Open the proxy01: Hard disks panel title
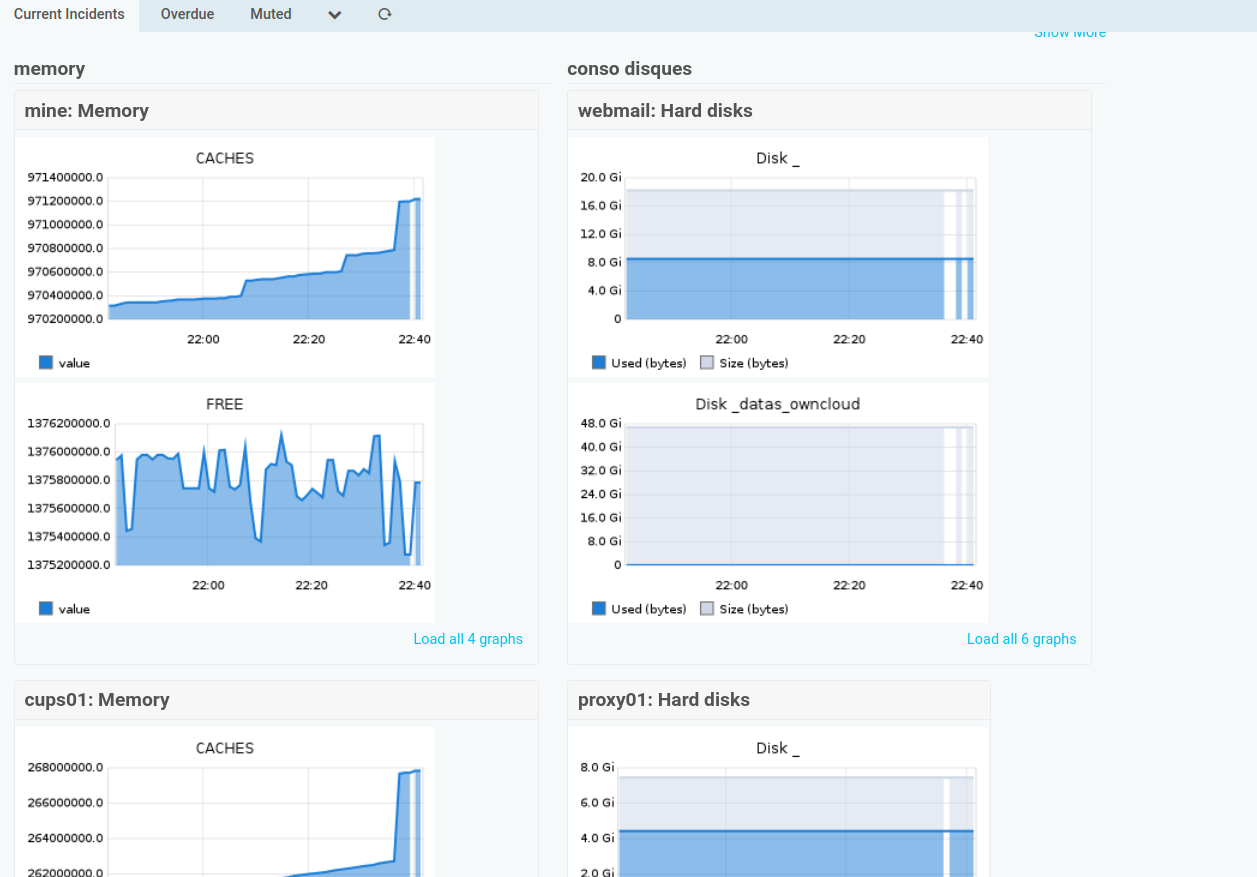Screen dimensions: 1257x877 coord(664,700)
